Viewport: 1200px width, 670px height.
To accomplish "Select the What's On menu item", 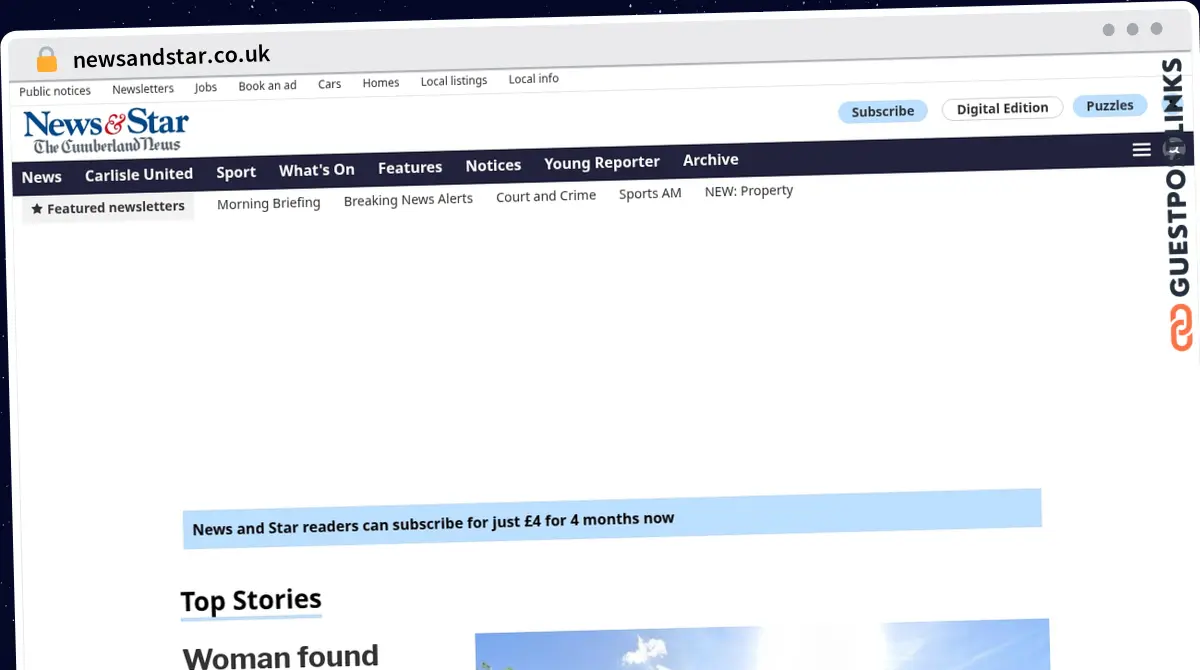I will tap(317, 170).
